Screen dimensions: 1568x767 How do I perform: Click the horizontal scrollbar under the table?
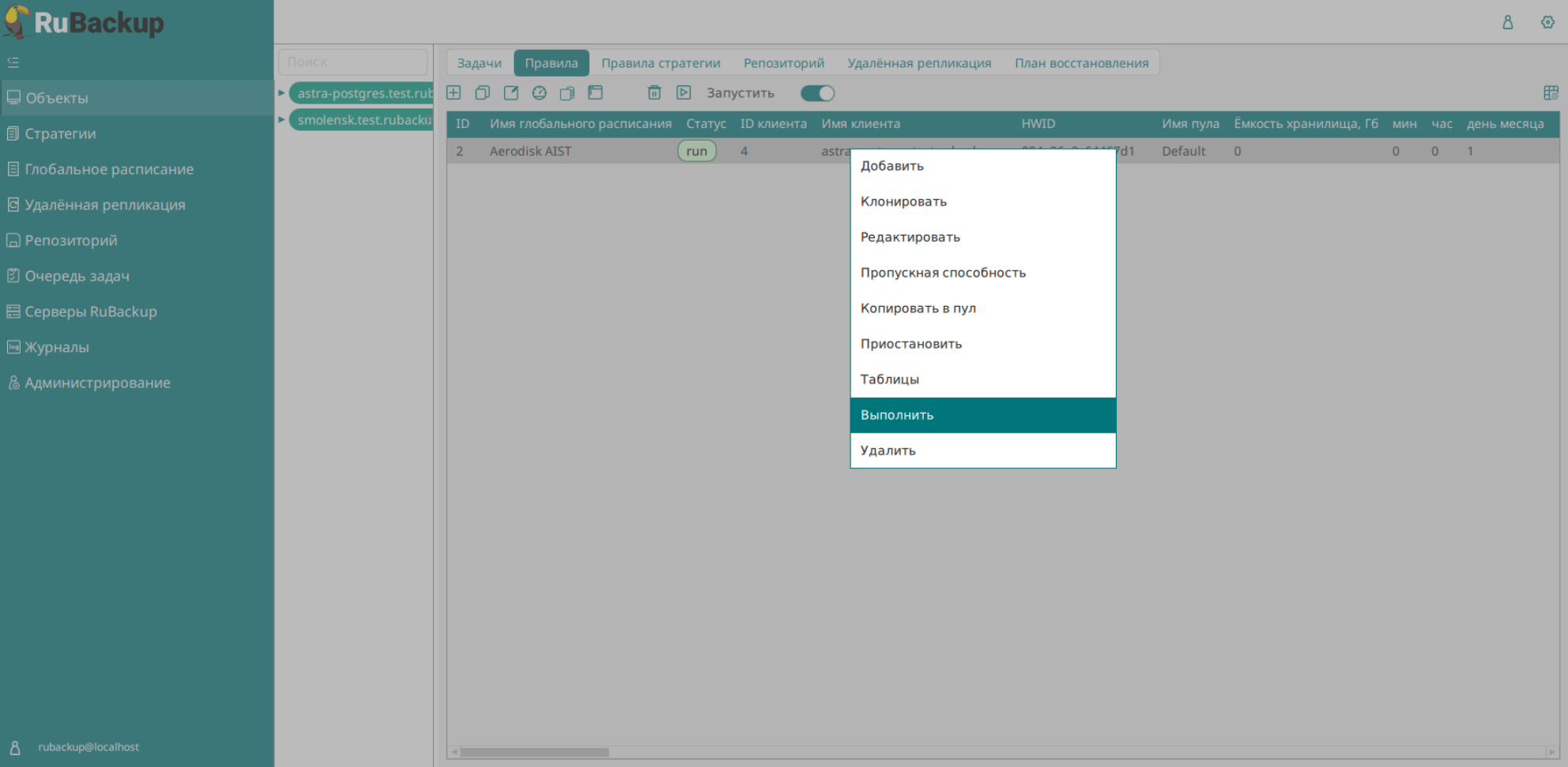pyautogui.click(x=534, y=752)
